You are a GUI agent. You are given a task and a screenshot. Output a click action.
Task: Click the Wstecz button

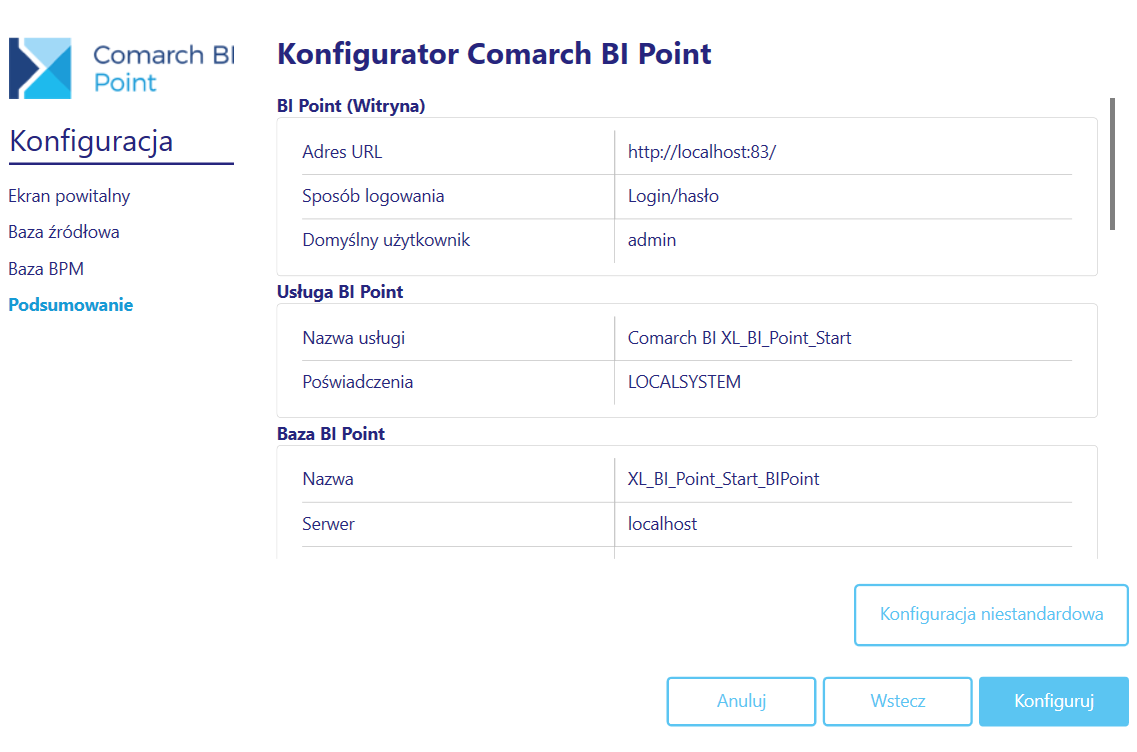tap(898, 701)
